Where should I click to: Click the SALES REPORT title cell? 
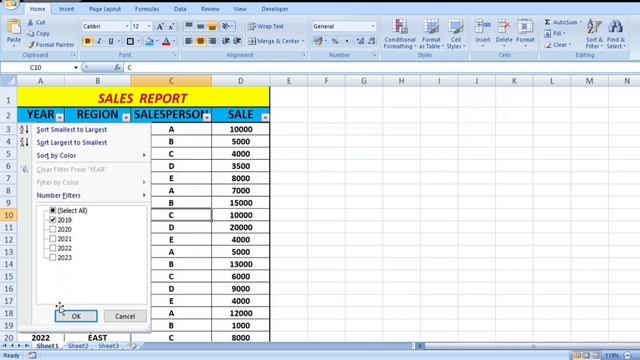tap(143, 98)
